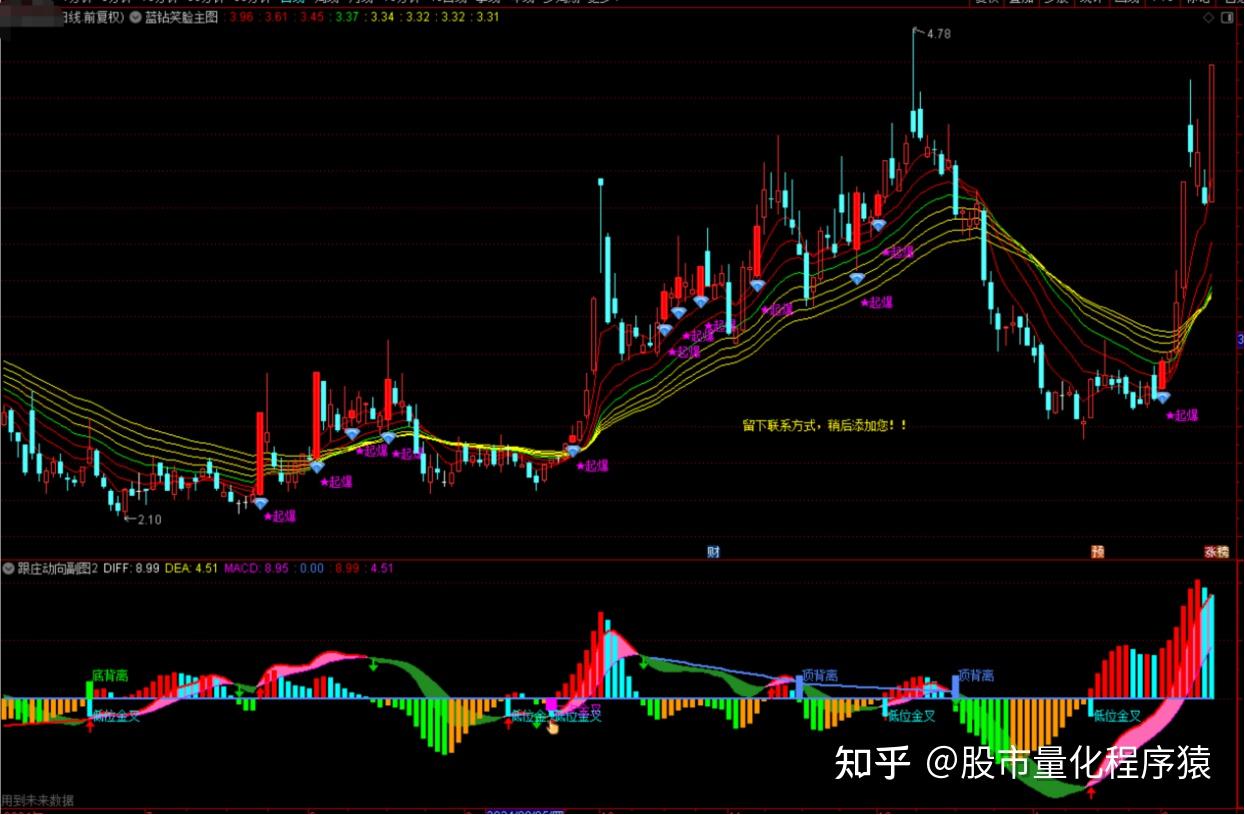
Task: Click the green 3.37 moving average value
Action: pyautogui.click(x=348, y=17)
